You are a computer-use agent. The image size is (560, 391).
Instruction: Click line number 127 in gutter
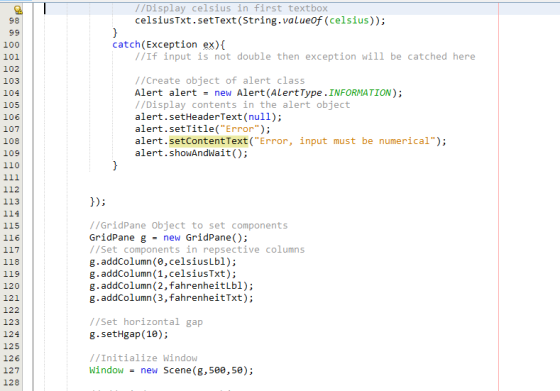tap(11, 371)
